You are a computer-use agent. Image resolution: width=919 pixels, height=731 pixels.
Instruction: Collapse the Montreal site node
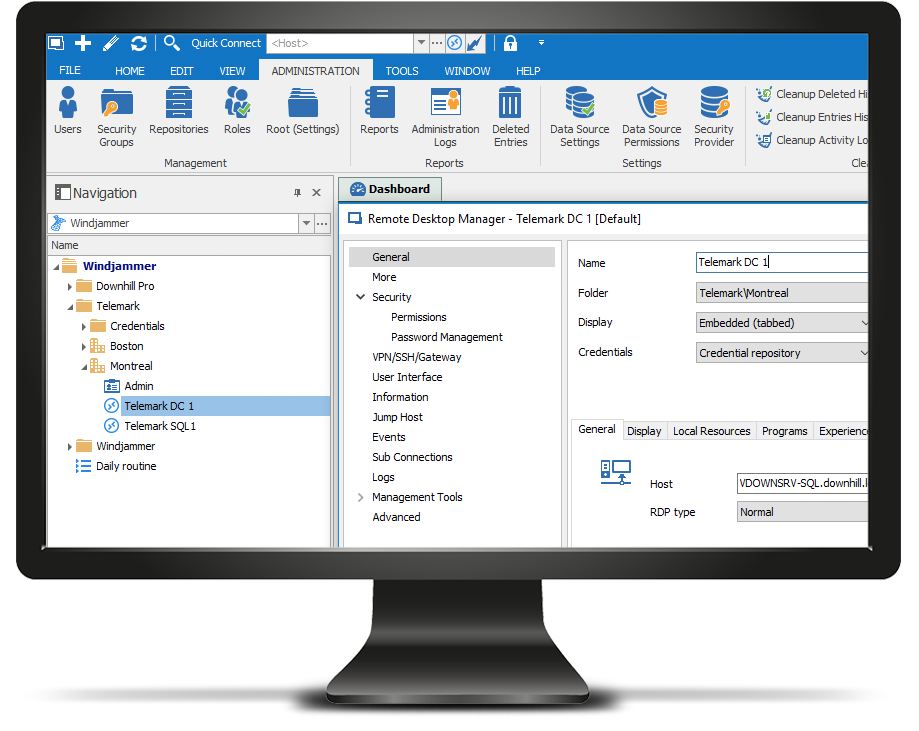coord(84,367)
